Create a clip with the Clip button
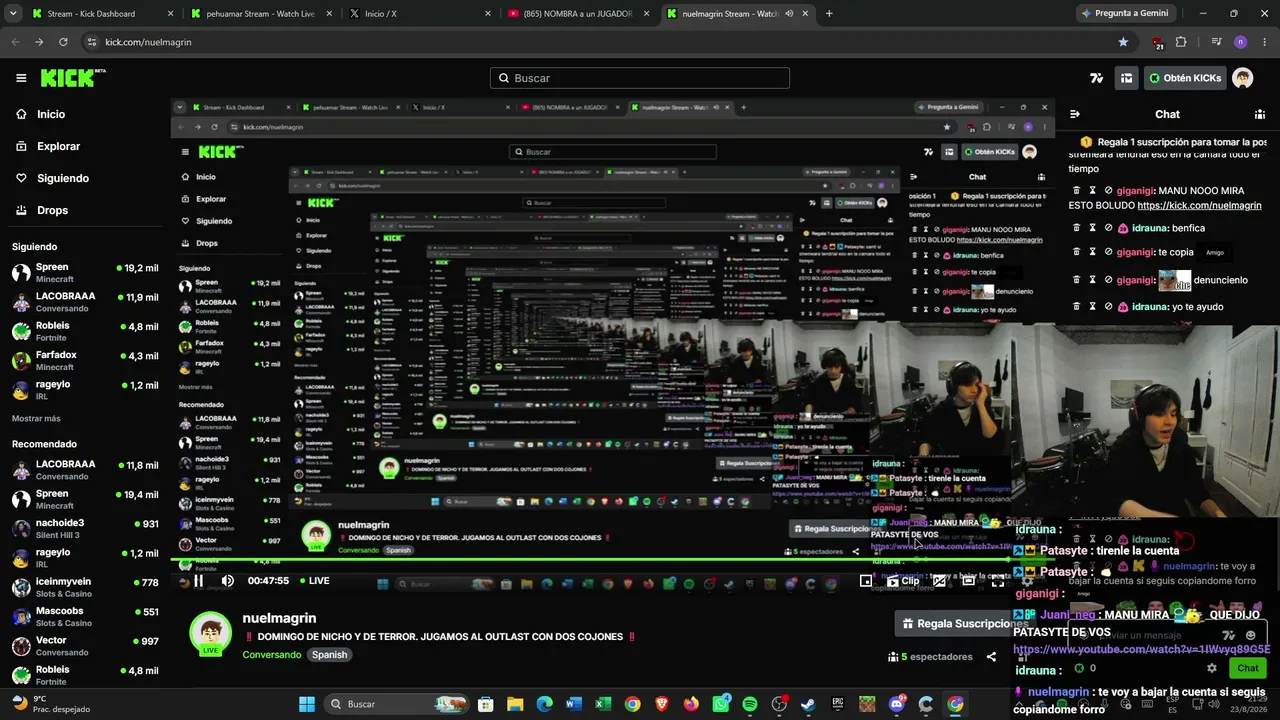This screenshot has height=720, width=1280. pos(902,581)
